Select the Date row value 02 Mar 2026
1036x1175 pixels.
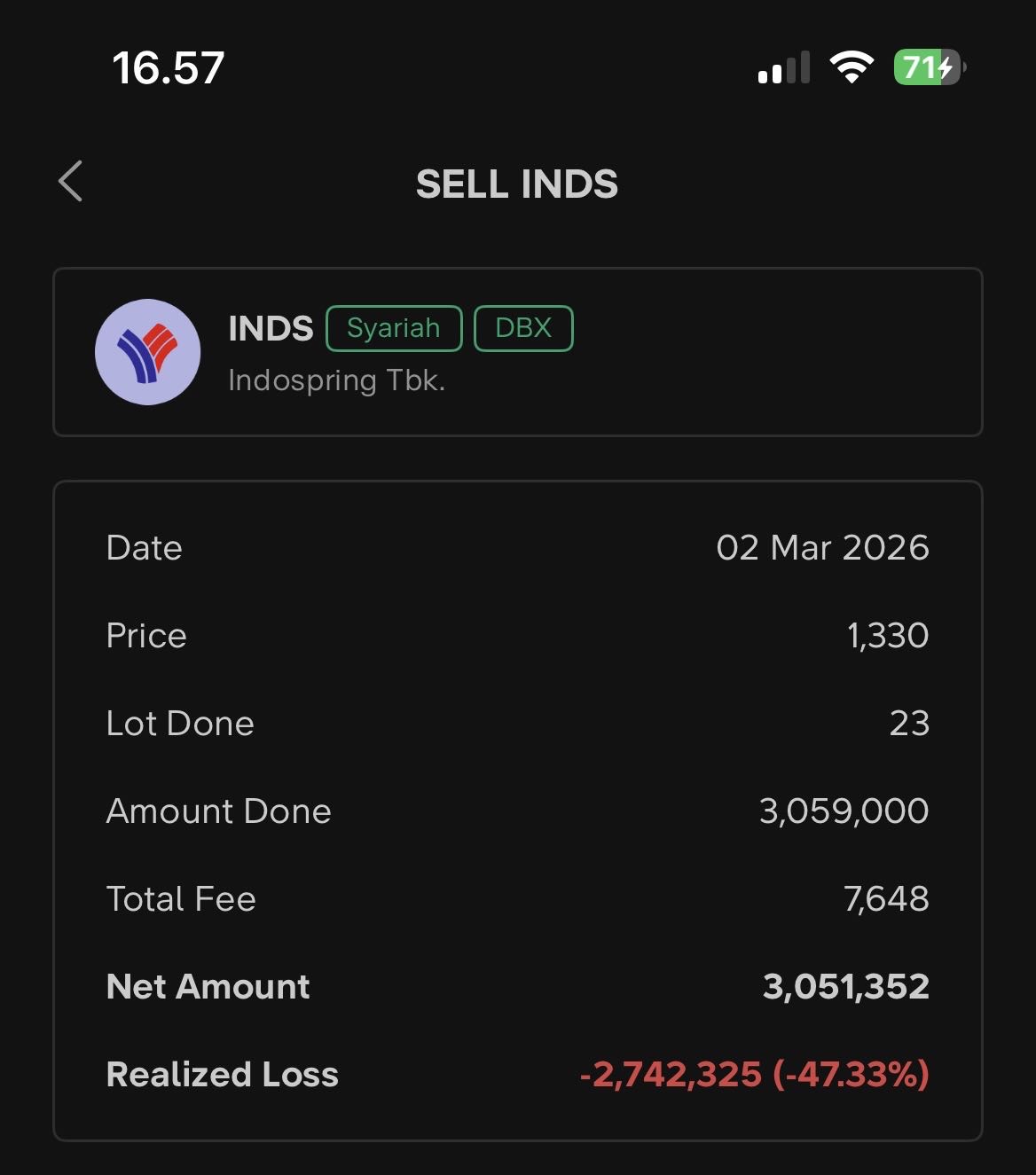click(822, 548)
